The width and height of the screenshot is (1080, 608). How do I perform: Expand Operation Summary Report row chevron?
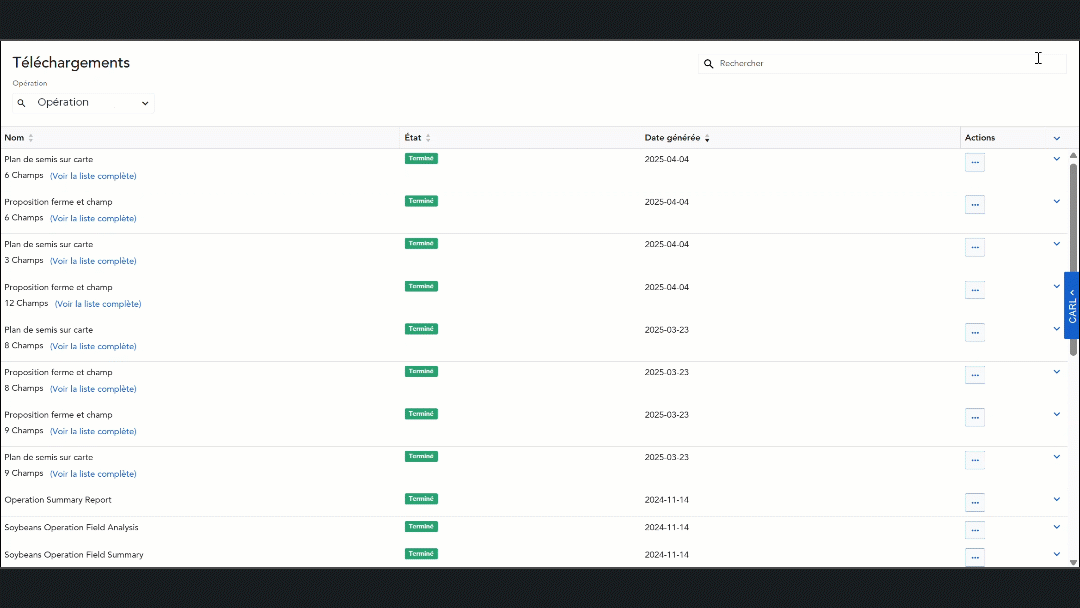(1057, 499)
